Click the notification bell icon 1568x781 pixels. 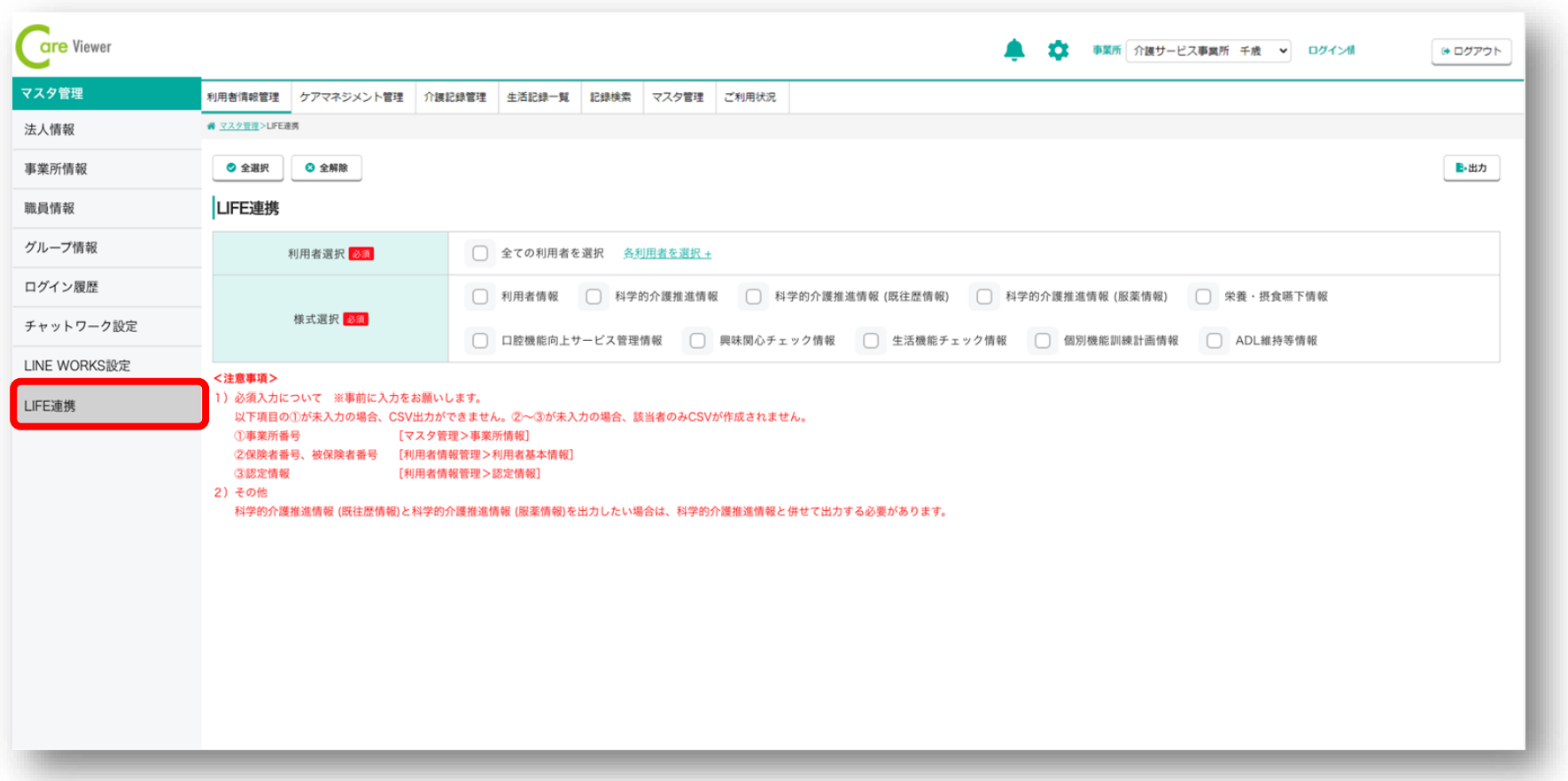(x=1013, y=50)
